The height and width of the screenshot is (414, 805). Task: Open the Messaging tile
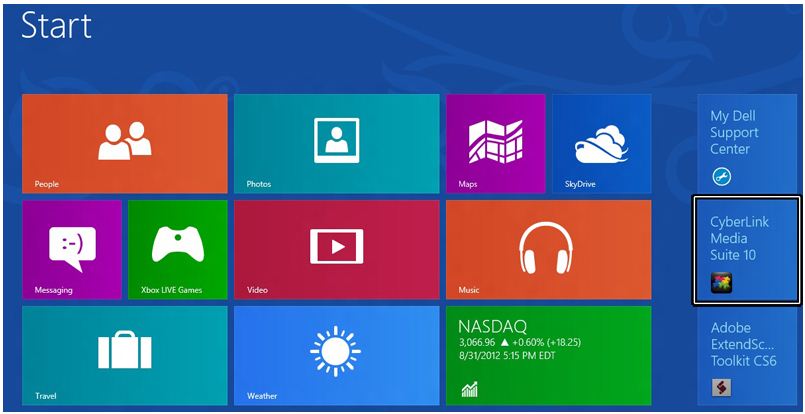click(x=72, y=250)
